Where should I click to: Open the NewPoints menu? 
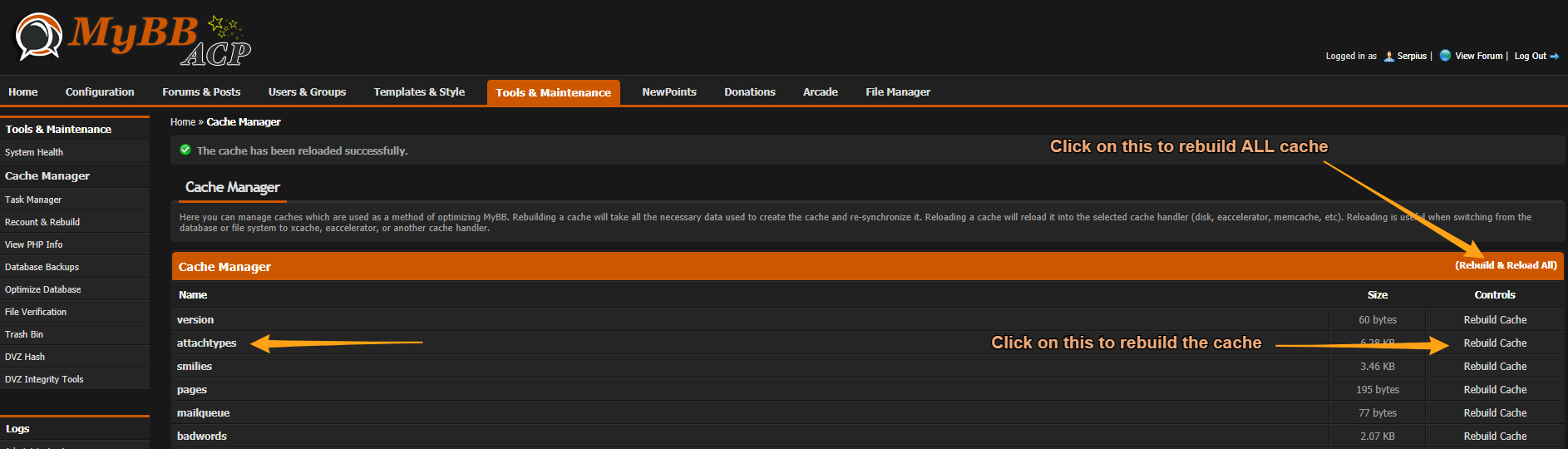coord(669,92)
